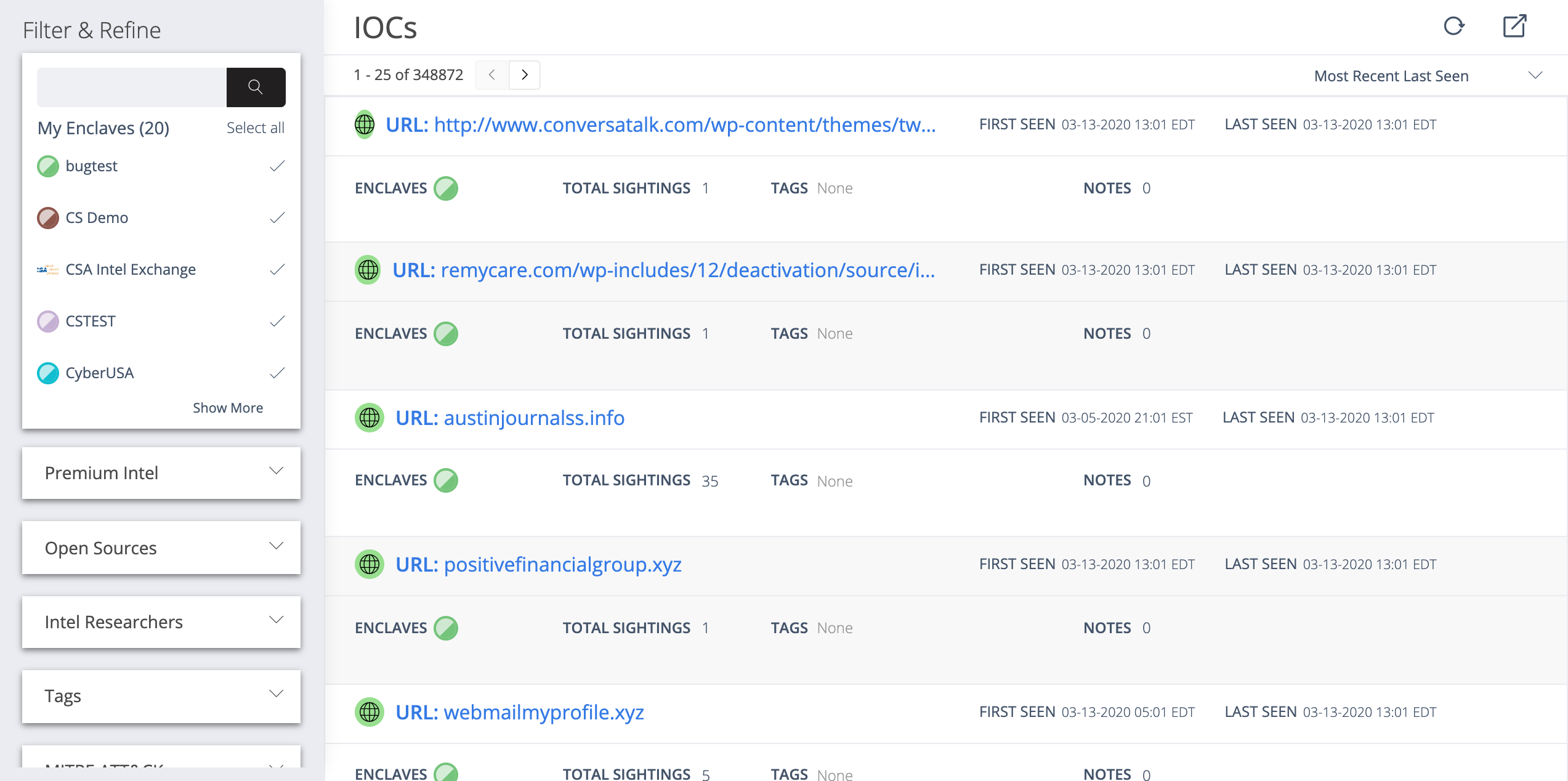The image size is (1568, 781).
Task: Click the My Enclaves (20) heading
Action: (103, 128)
